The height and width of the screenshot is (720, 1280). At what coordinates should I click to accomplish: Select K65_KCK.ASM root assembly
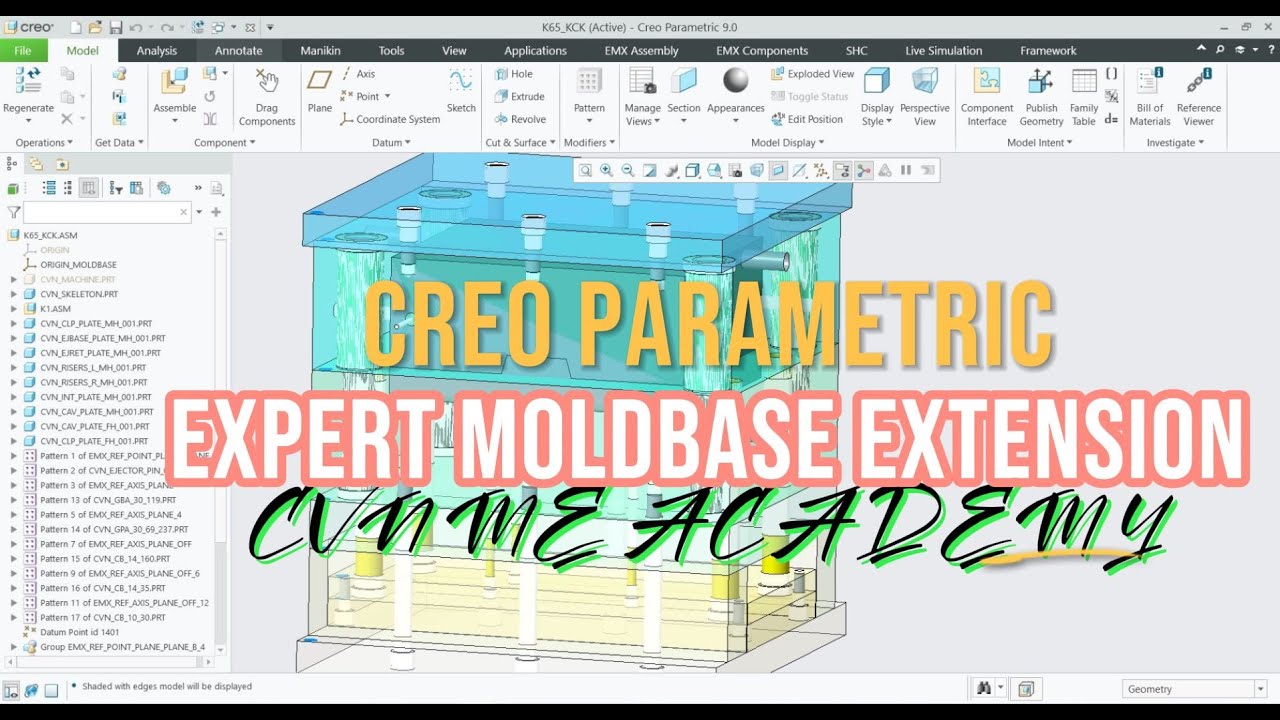pos(51,236)
